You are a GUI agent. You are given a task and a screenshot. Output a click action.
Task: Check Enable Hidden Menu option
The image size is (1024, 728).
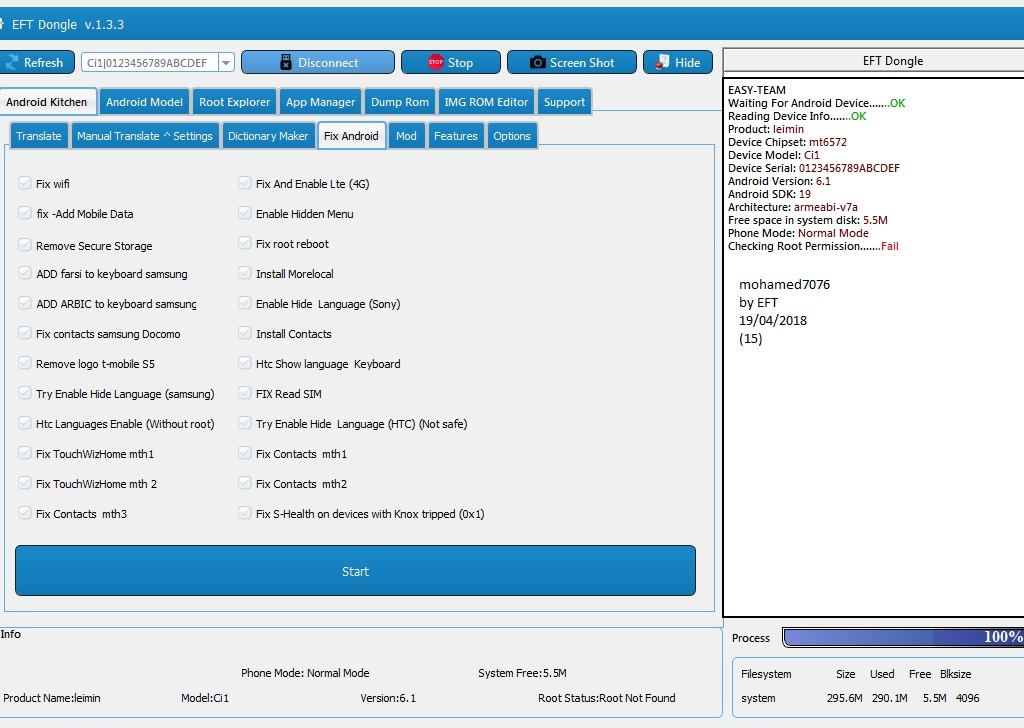(x=245, y=213)
